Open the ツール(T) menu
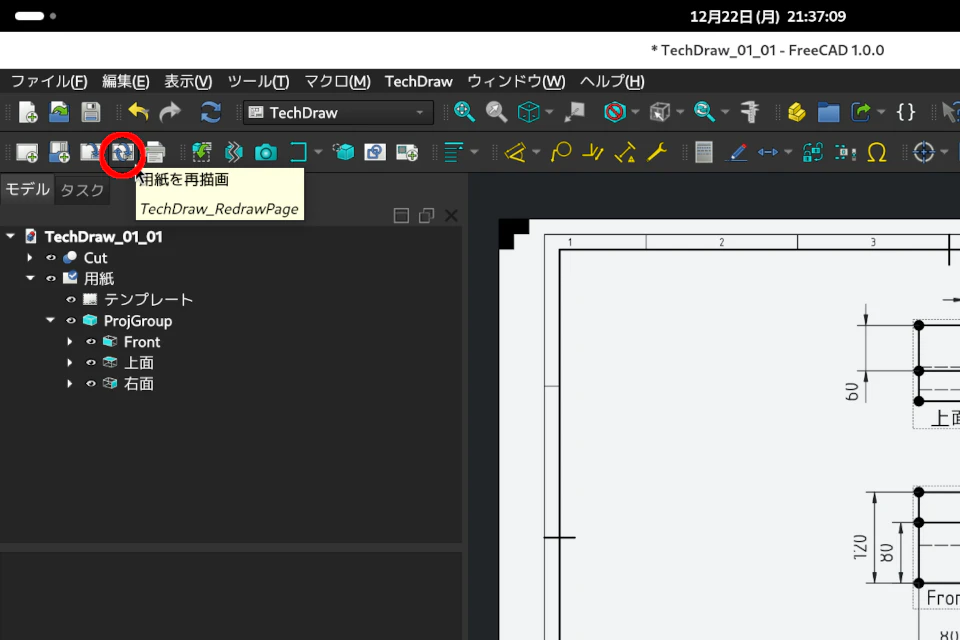The image size is (960, 640). tap(258, 81)
